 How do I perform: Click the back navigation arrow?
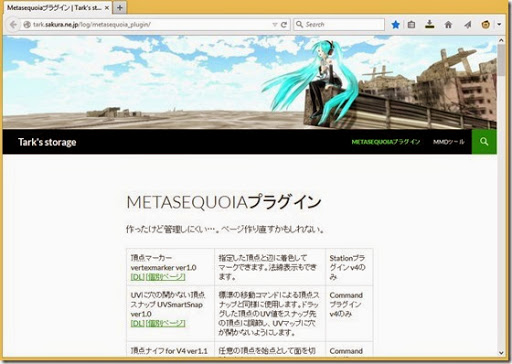click(x=13, y=25)
